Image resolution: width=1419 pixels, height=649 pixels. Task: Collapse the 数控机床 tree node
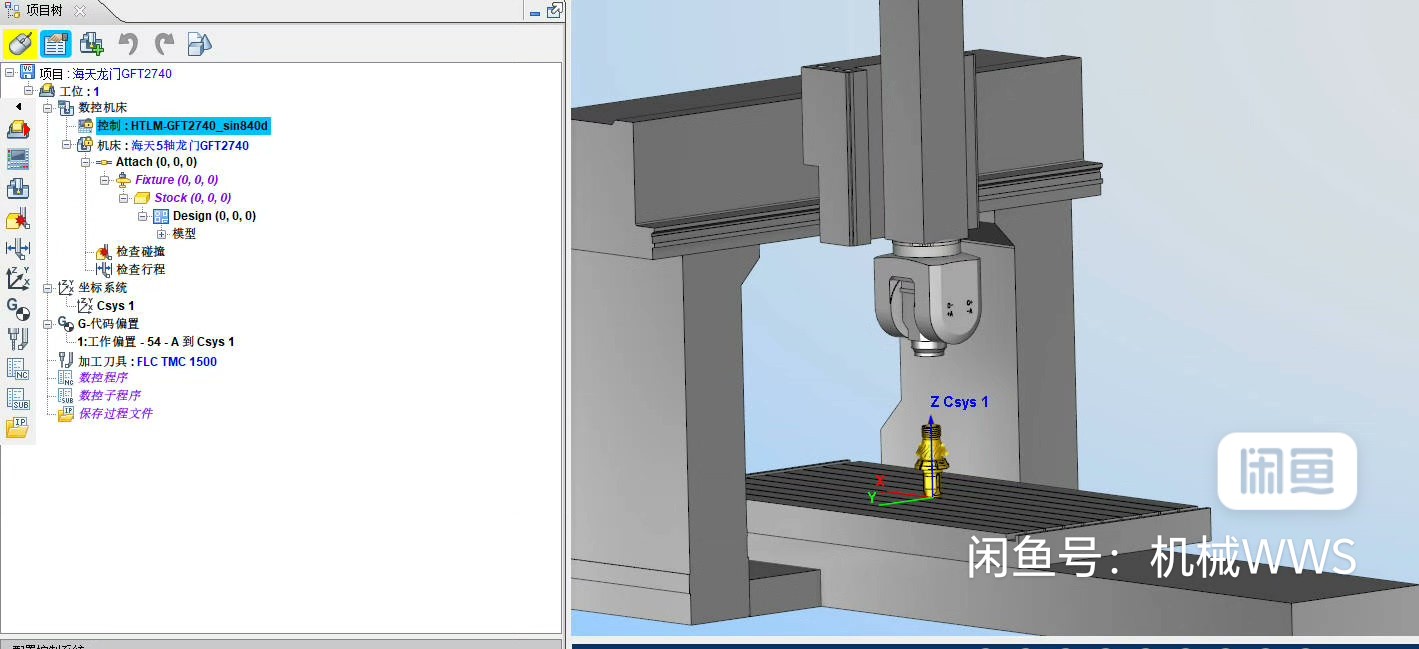(47, 107)
